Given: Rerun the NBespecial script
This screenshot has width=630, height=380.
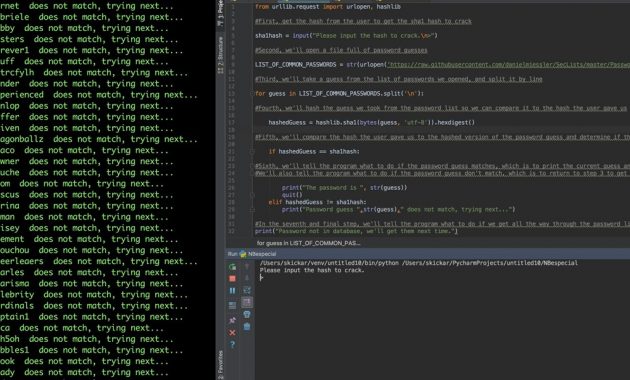Looking at the screenshot, I should pyautogui.click(x=232, y=267).
